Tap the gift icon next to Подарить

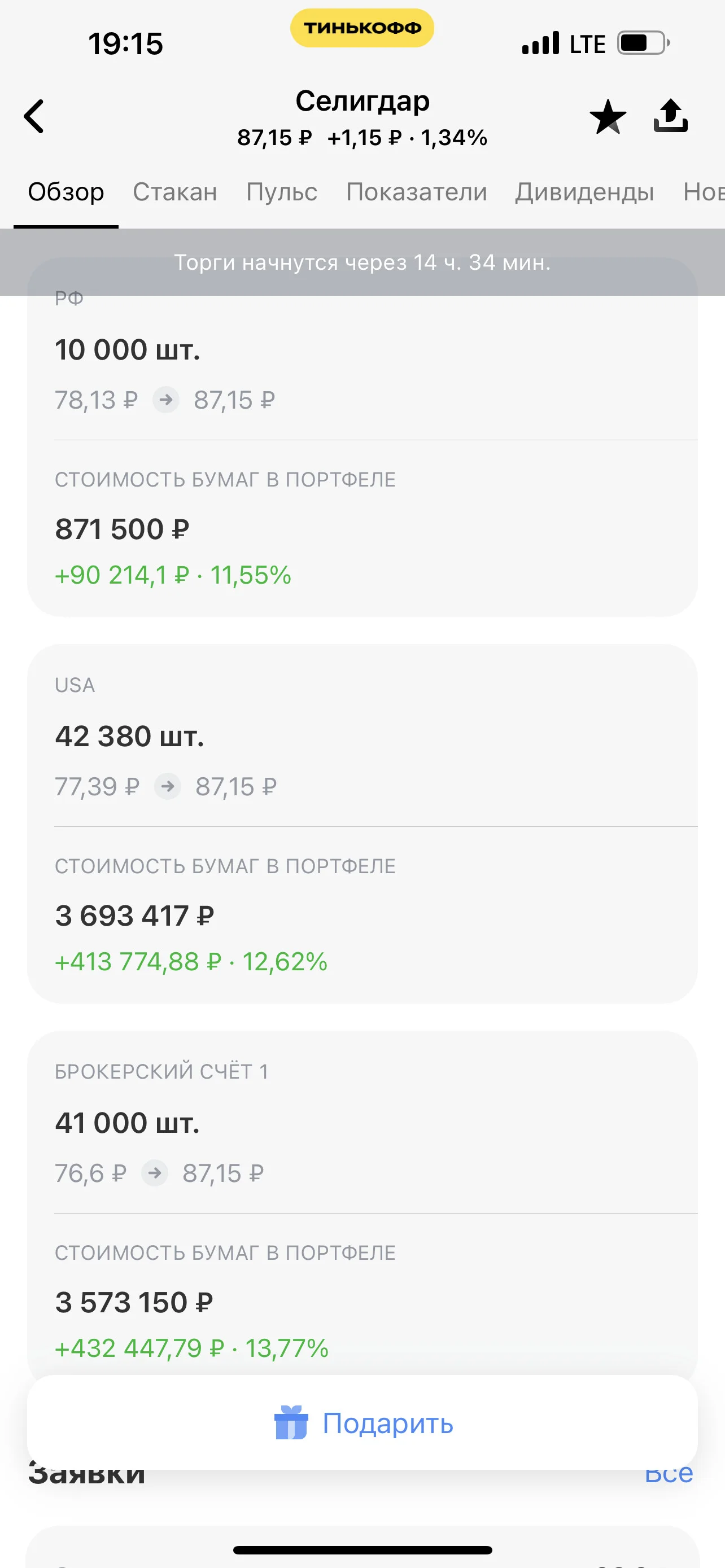291,1422
